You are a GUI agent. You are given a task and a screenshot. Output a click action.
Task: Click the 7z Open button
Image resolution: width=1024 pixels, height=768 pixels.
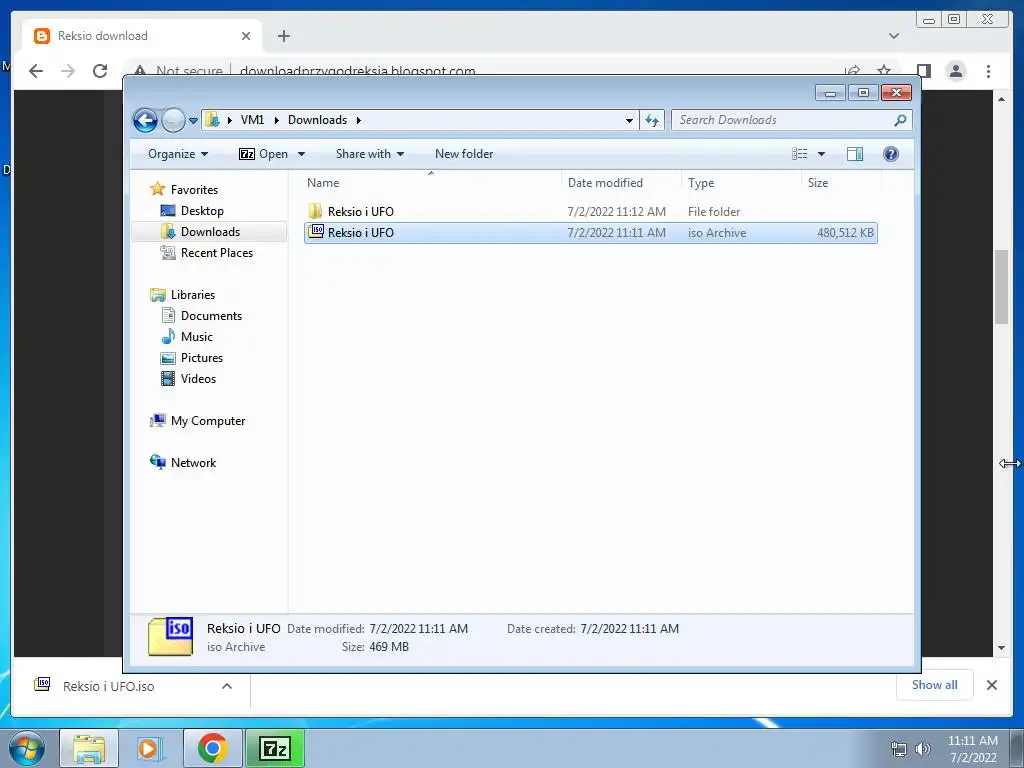click(263, 154)
